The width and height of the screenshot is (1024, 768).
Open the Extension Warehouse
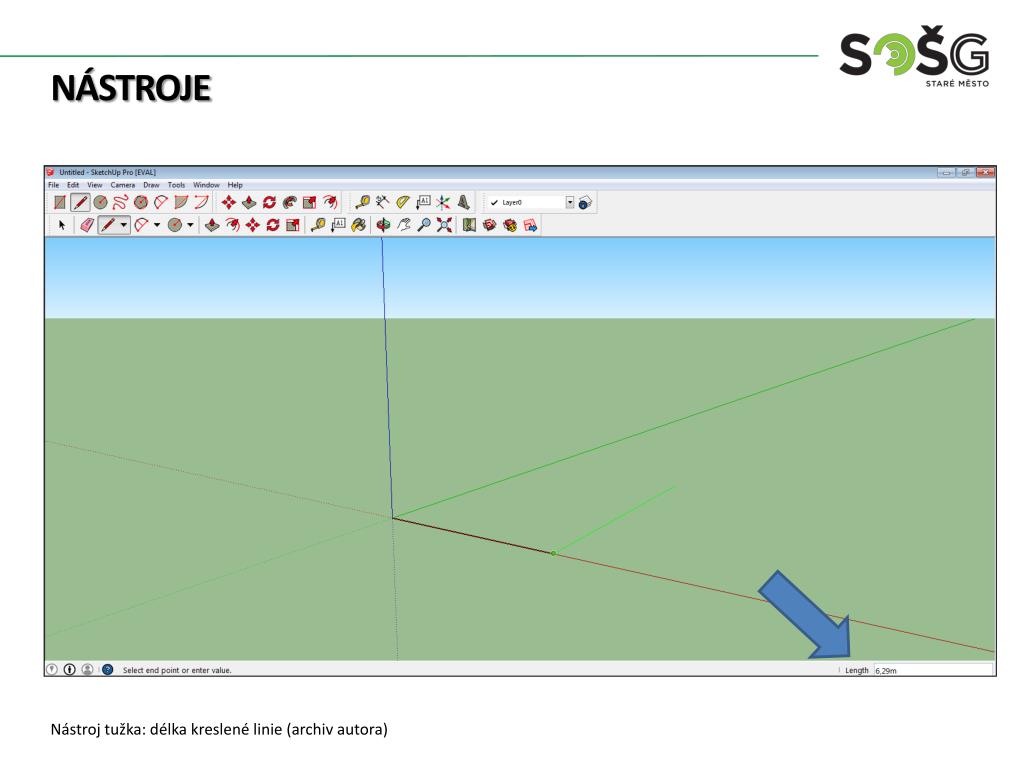click(509, 225)
